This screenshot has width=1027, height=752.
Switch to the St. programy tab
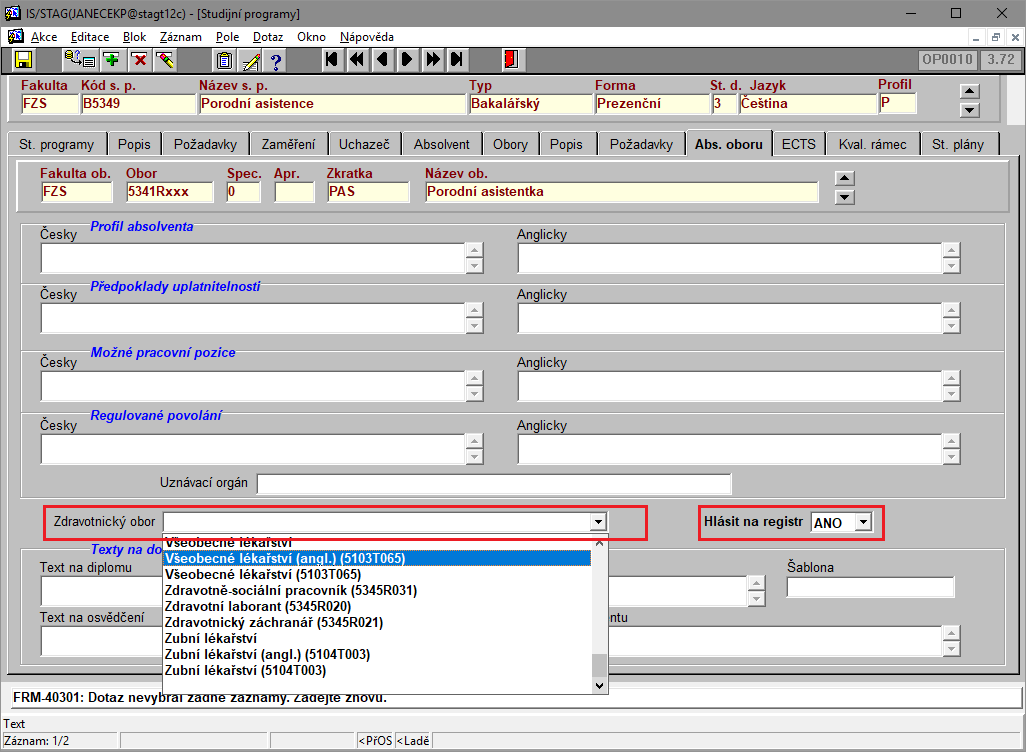56,144
